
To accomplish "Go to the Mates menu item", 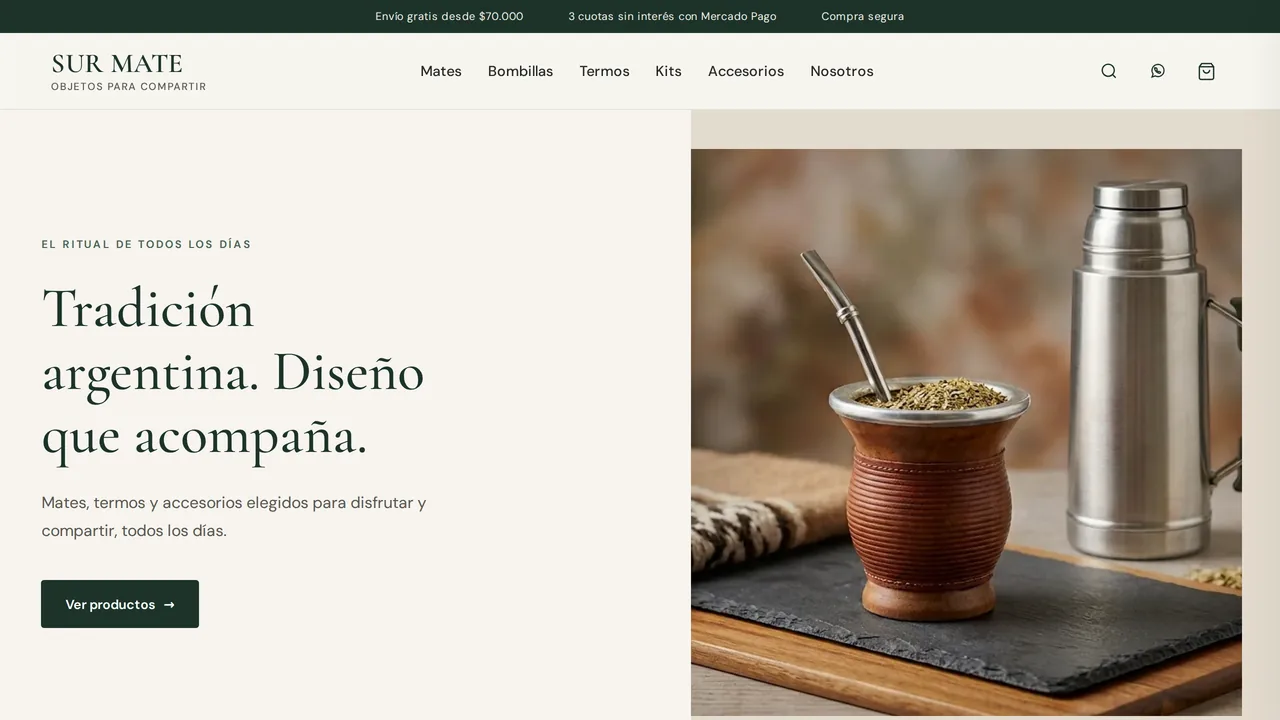I will pos(441,71).
